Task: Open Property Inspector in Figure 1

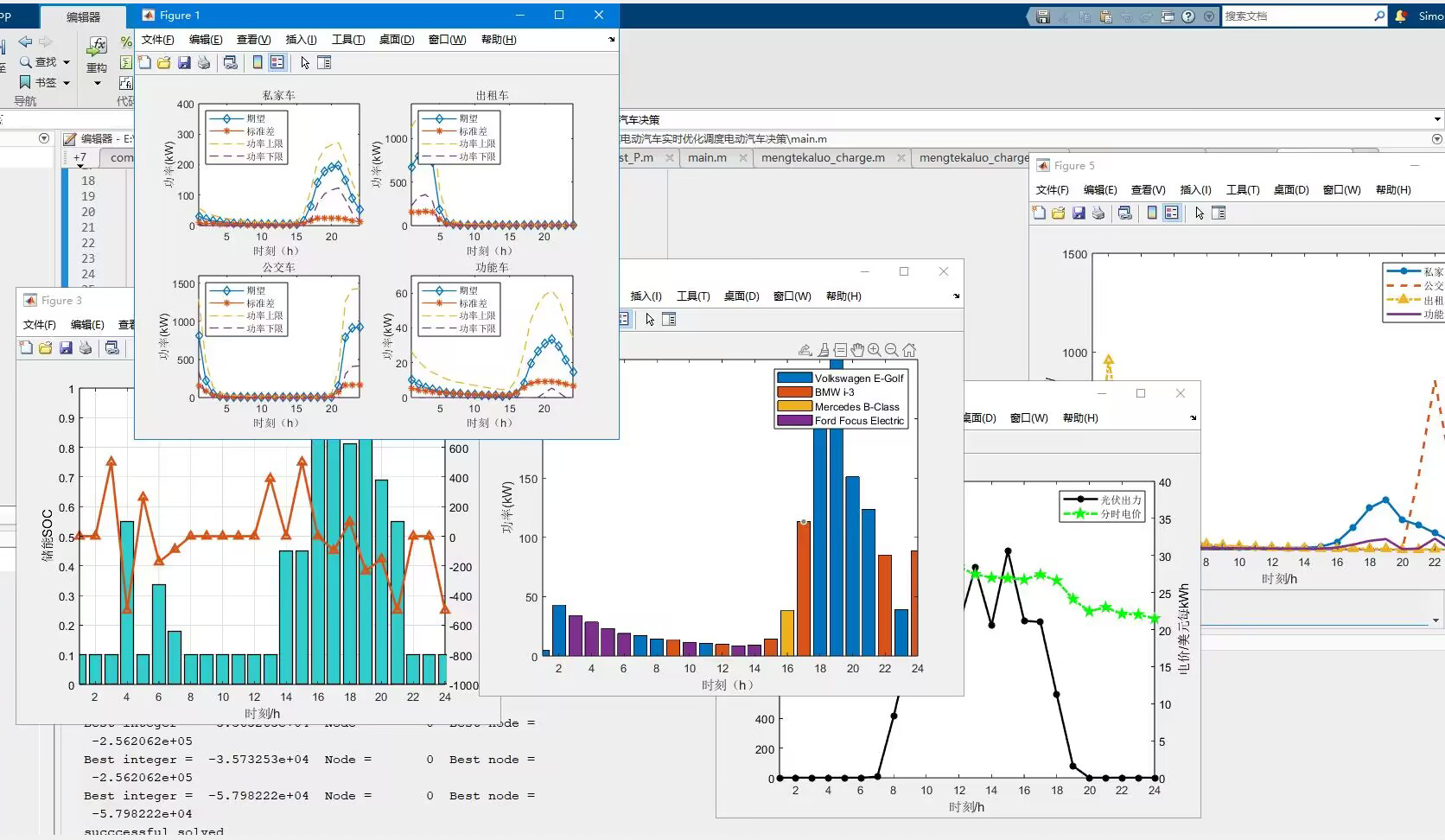Action: pos(324,62)
